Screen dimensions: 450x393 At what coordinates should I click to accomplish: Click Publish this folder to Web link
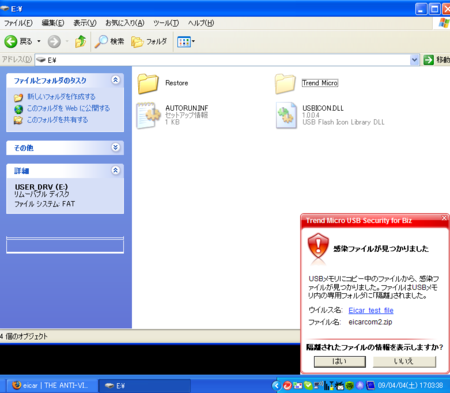click(x=68, y=108)
